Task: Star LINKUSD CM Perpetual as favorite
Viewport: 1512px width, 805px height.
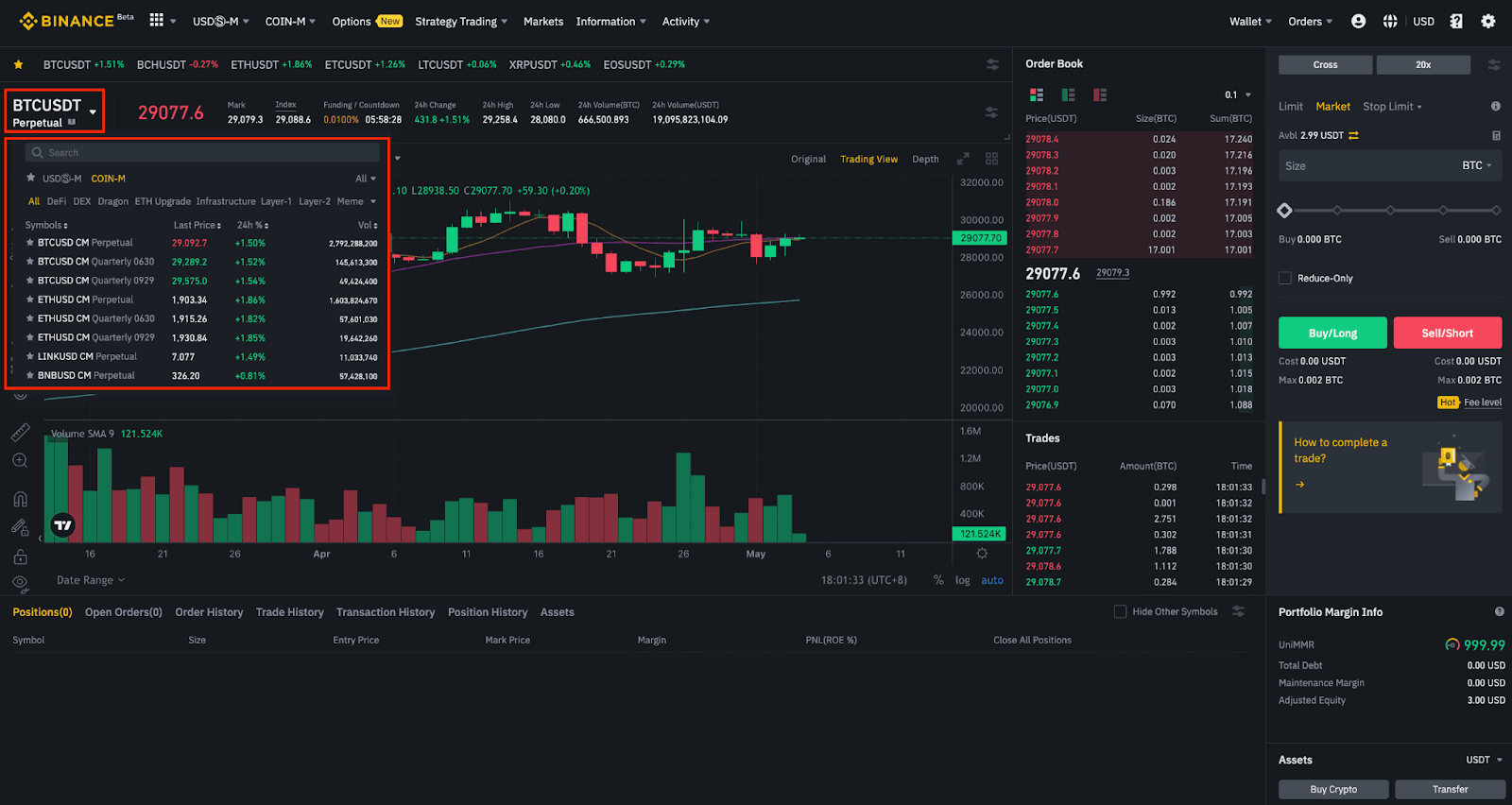Action: (x=30, y=356)
